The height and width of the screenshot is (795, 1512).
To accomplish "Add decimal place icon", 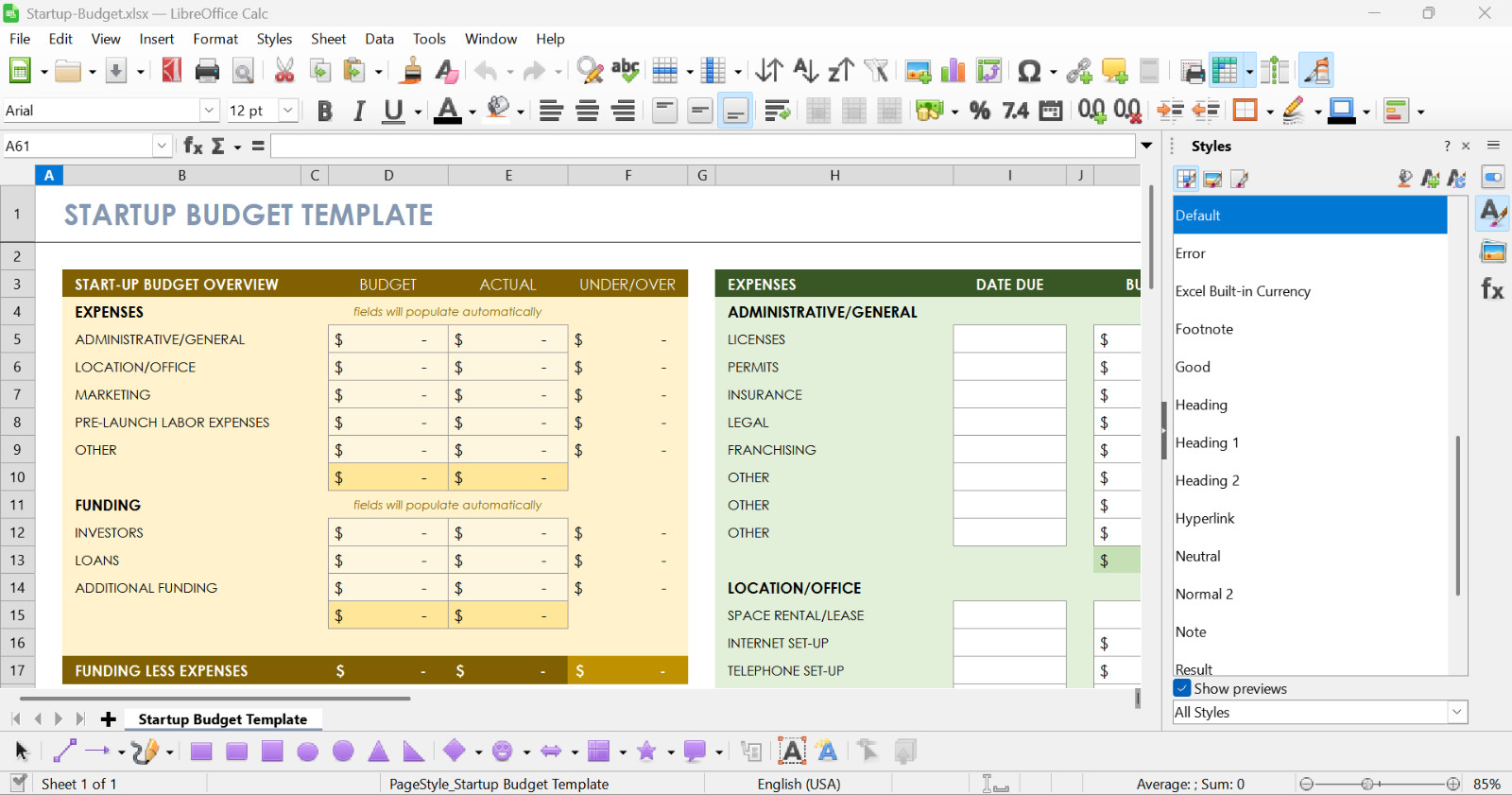I will (1091, 111).
